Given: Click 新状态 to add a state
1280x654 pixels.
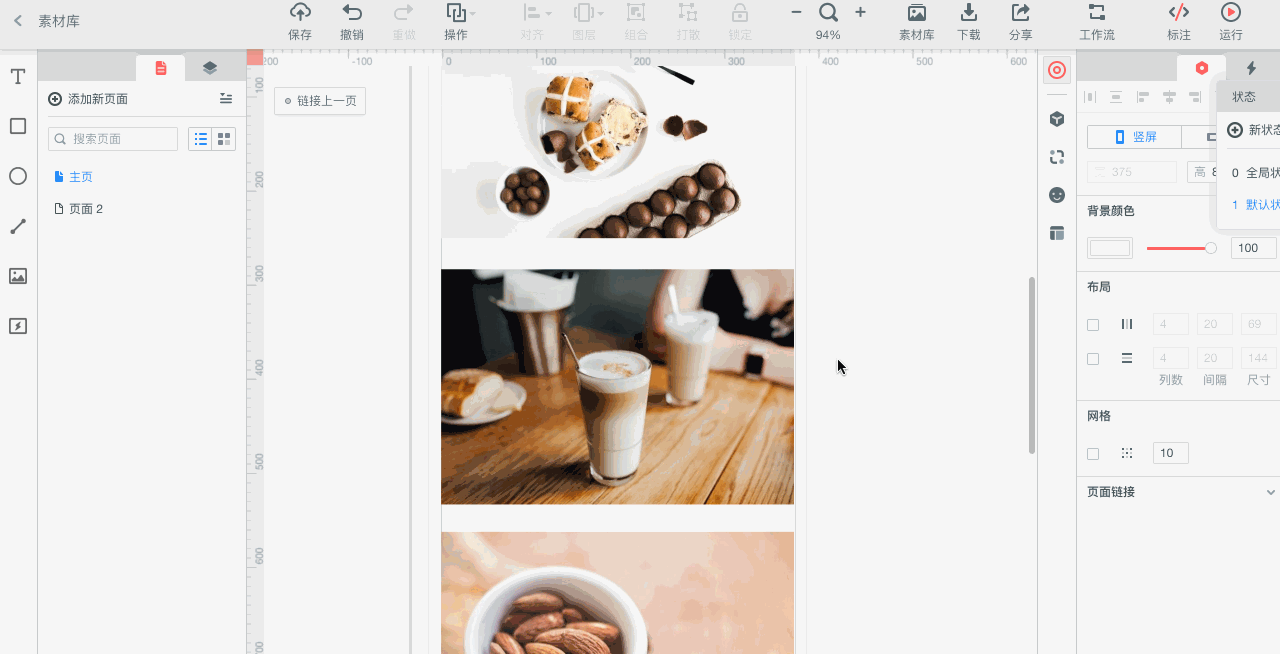Looking at the screenshot, I should 1254,130.
